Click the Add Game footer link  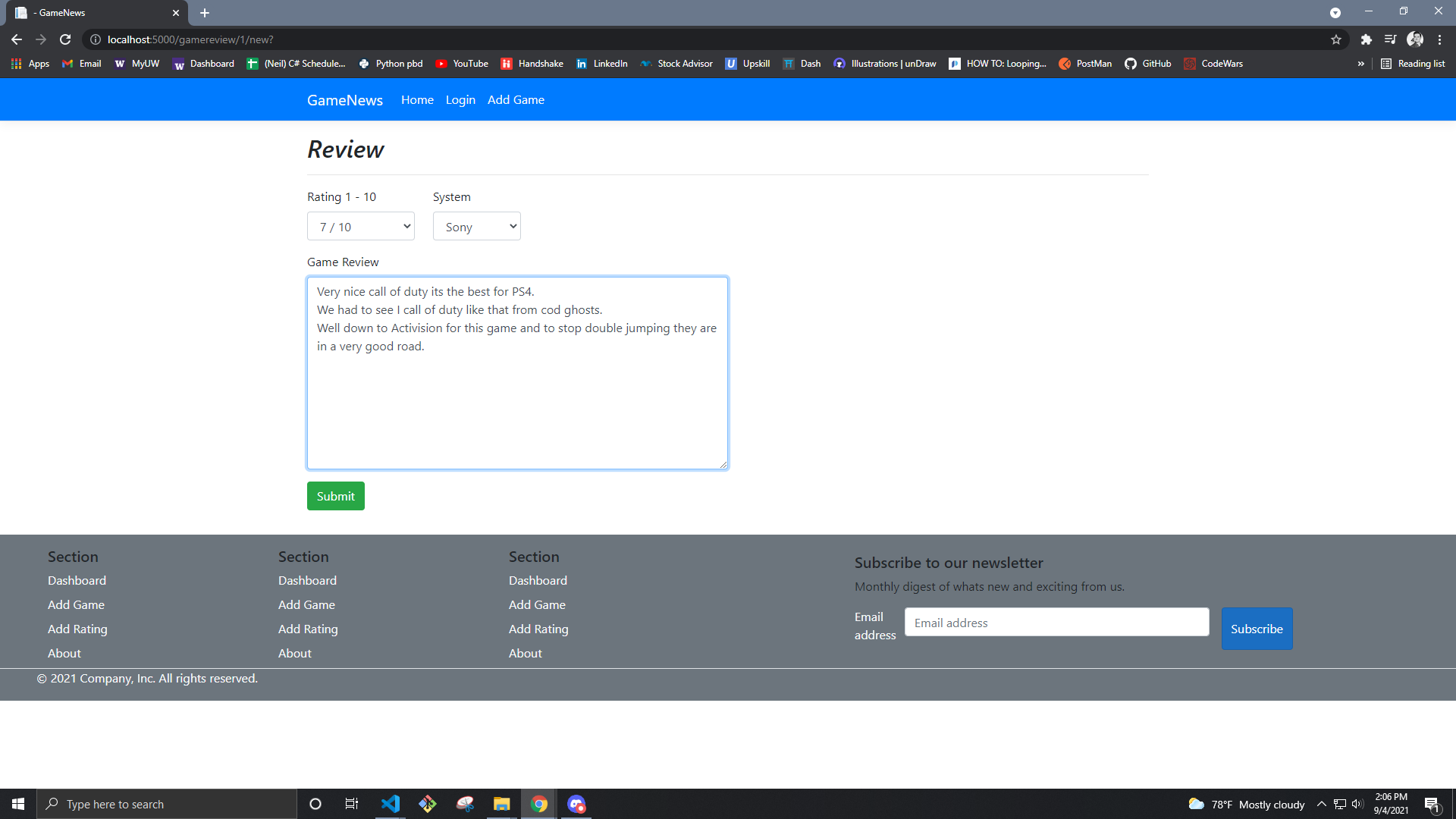tap(76, 604)
